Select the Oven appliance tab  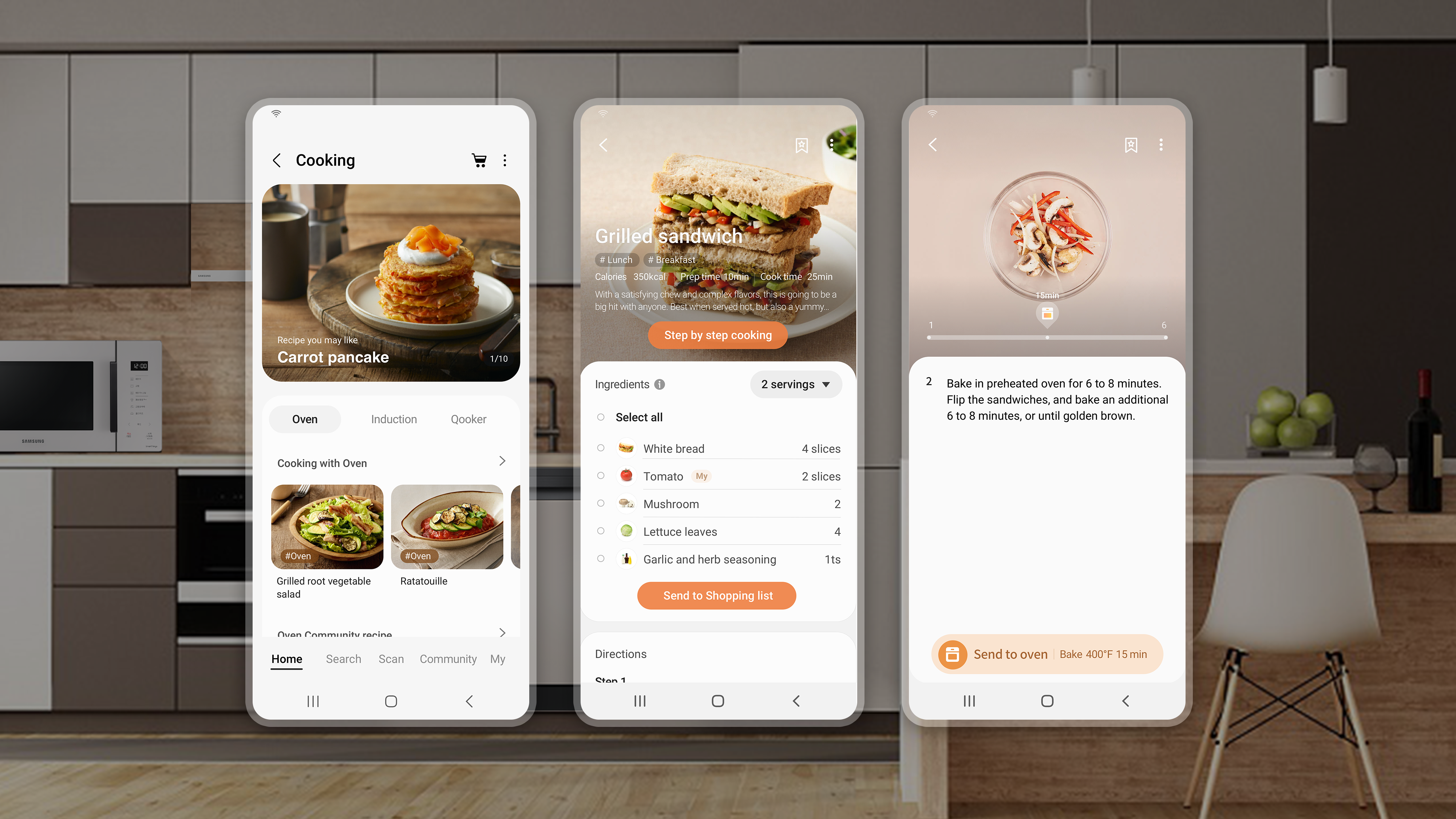click(305, 418)
